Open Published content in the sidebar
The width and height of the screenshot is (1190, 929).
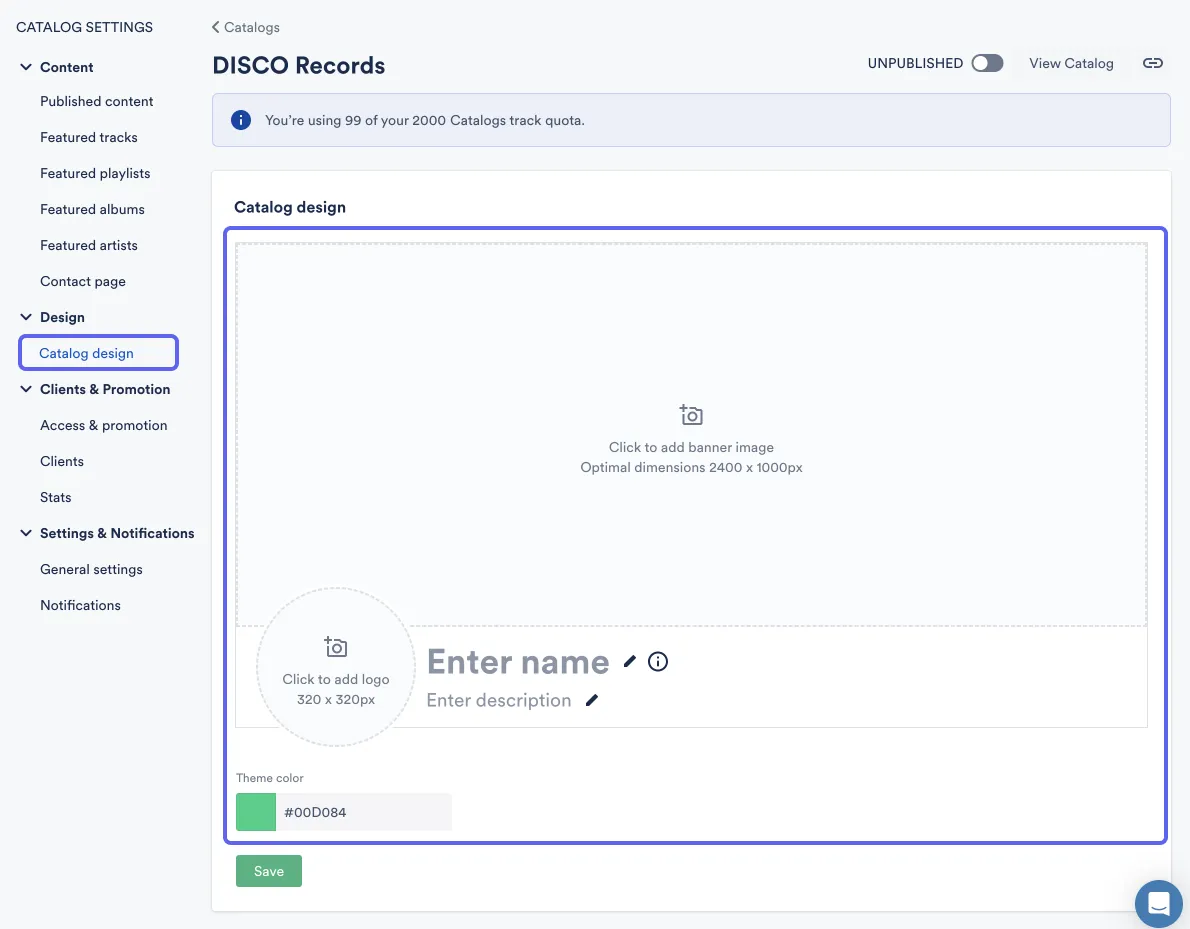coord(96,101)
